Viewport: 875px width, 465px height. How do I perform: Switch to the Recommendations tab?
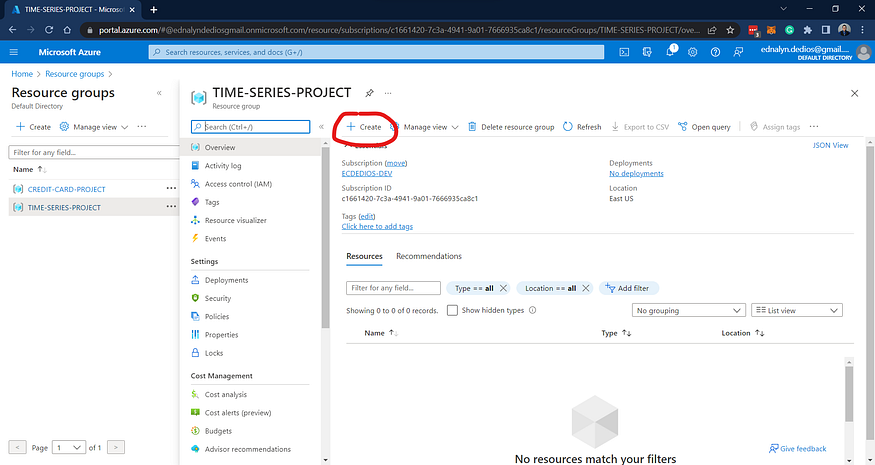(429, 256)
